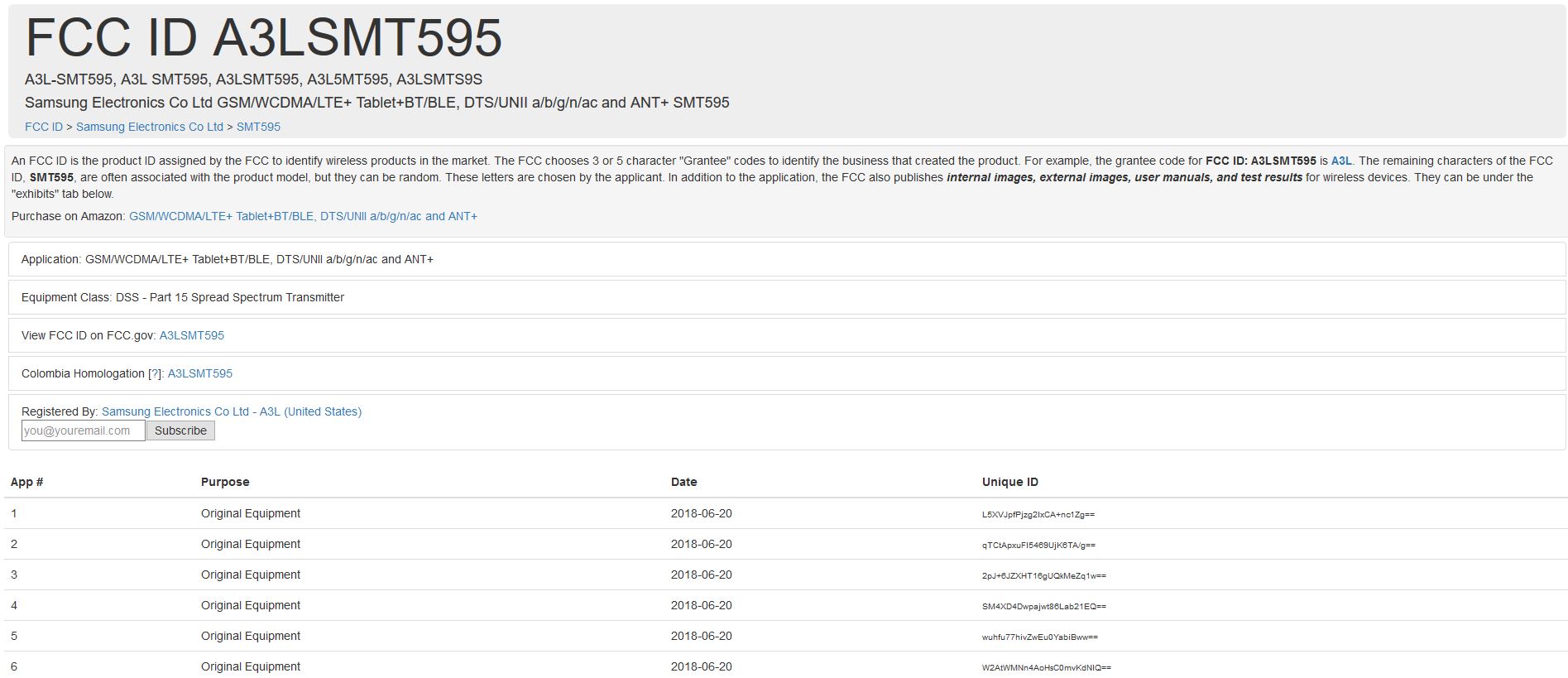Select Unique ID starting with qTCtApxu
Viewport: 1568px width, 678px height.
pyautogui.click(x=1038, y=545)
